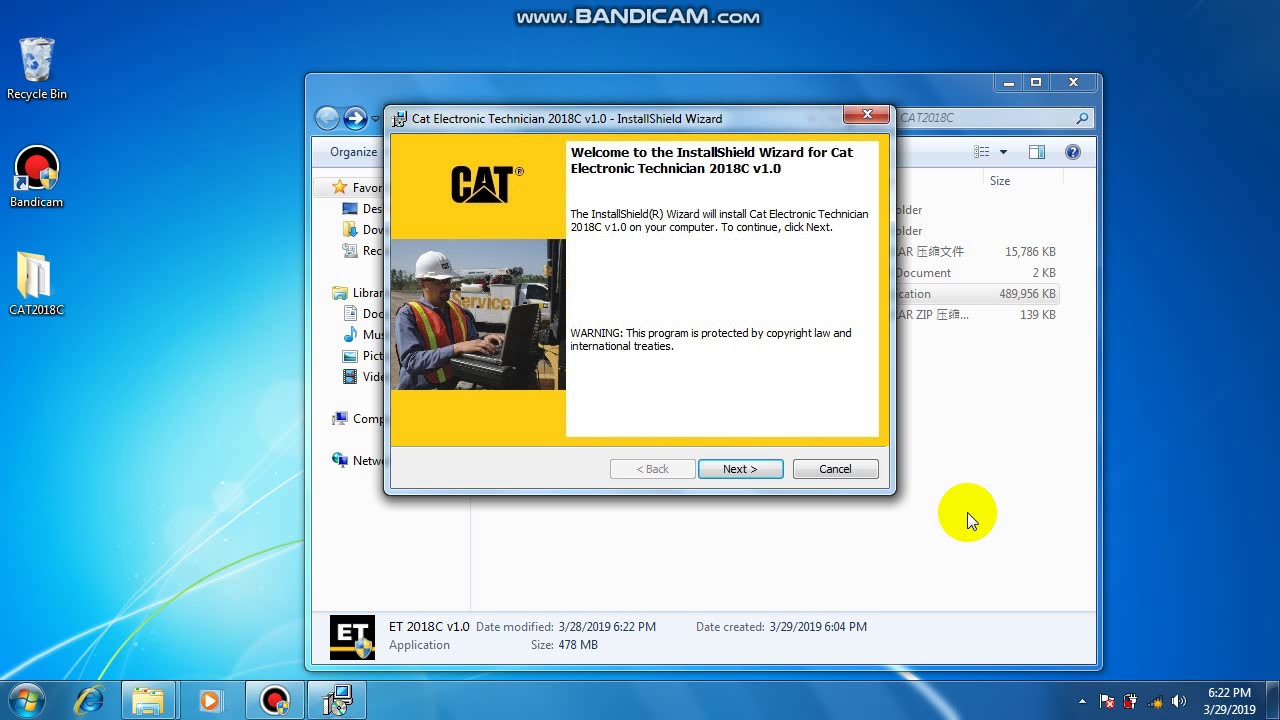Image resolution: width=1280 pixels, height=720 pixels.
Task: Select the Computer icon in navigation pane
Action: [340, 419]
